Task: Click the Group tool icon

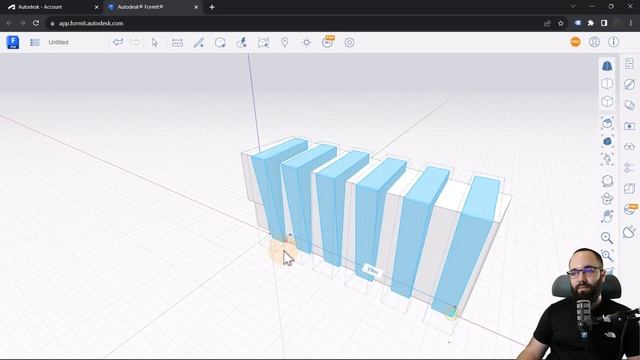Action: pyautogui.click(x=263, y=42)
